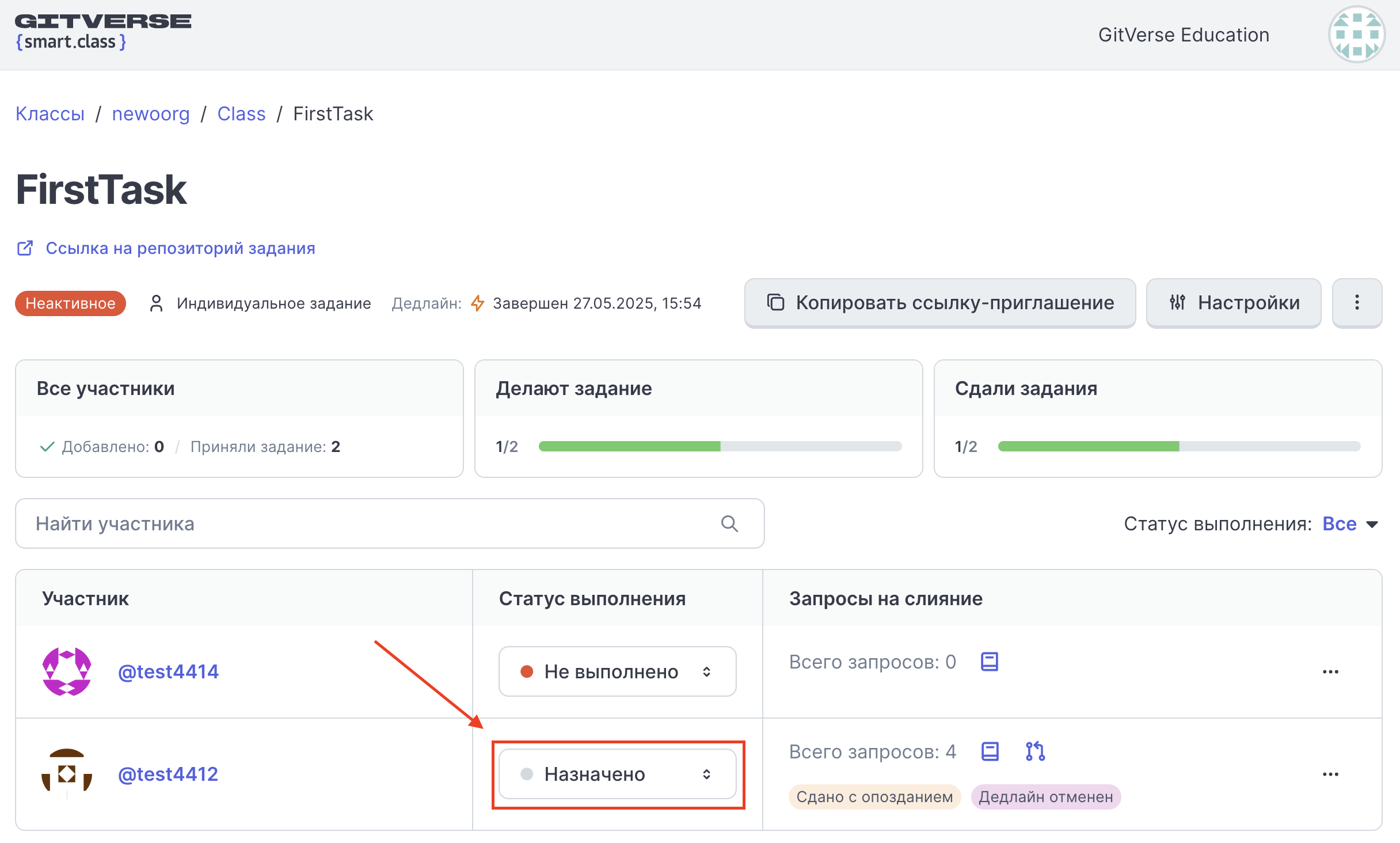
Task: Click Завершен 27.05.2025, 15:54 deadline text
Action: (597, 303)
